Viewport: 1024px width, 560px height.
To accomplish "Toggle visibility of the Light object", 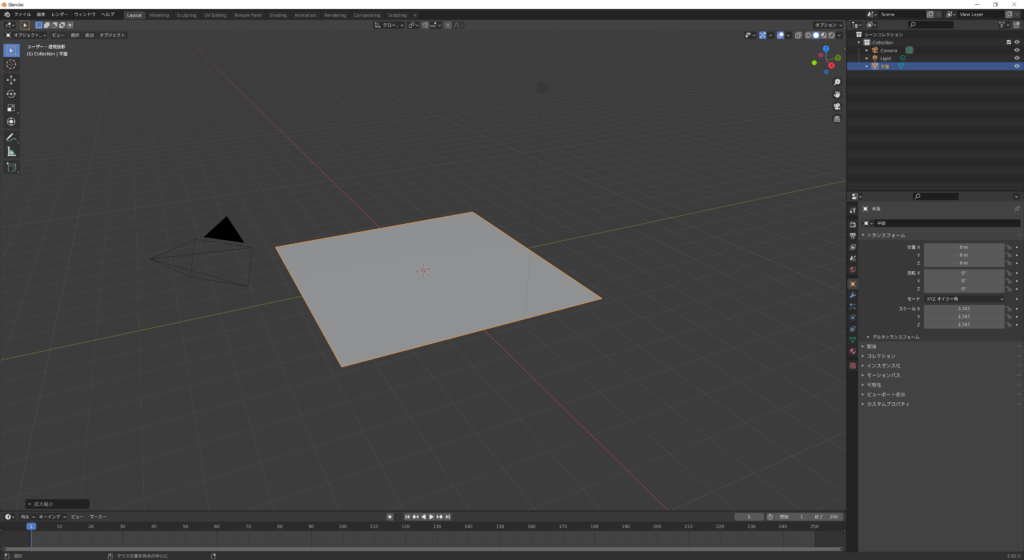I will tap(1017, 58).
